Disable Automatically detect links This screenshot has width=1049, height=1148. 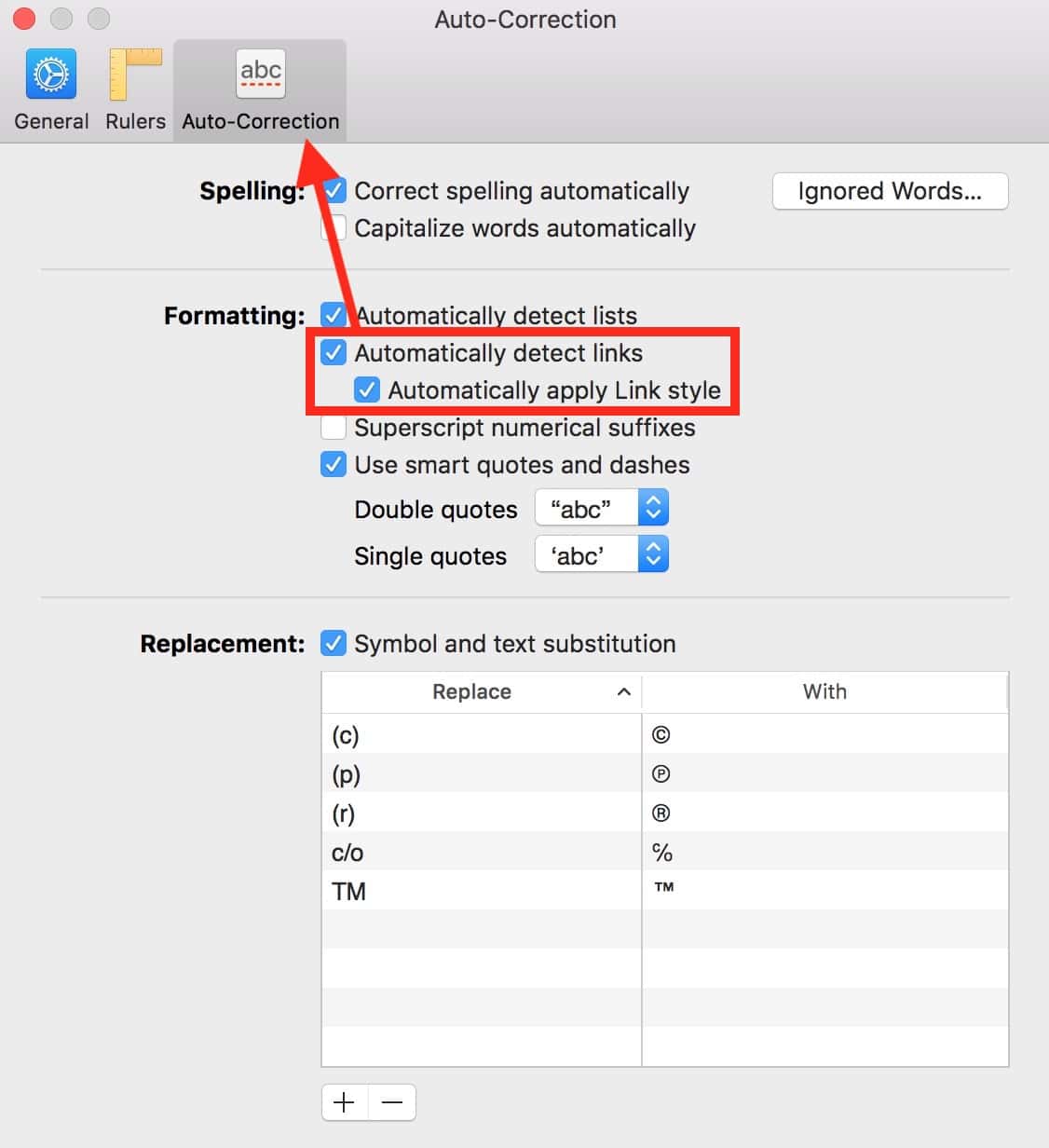(334, 353)
